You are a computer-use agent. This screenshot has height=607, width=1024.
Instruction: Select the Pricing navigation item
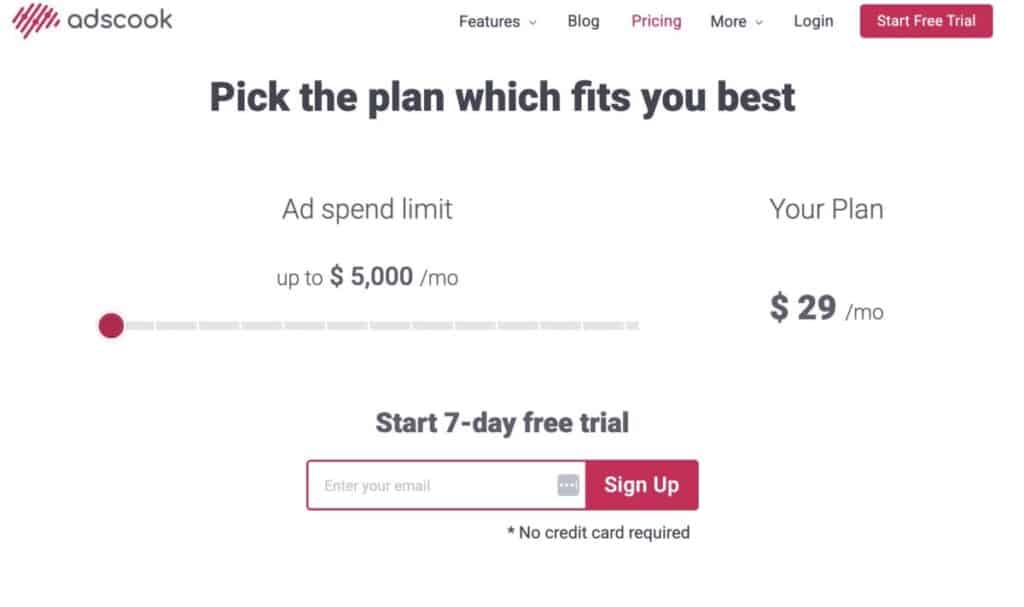[656, 21]
